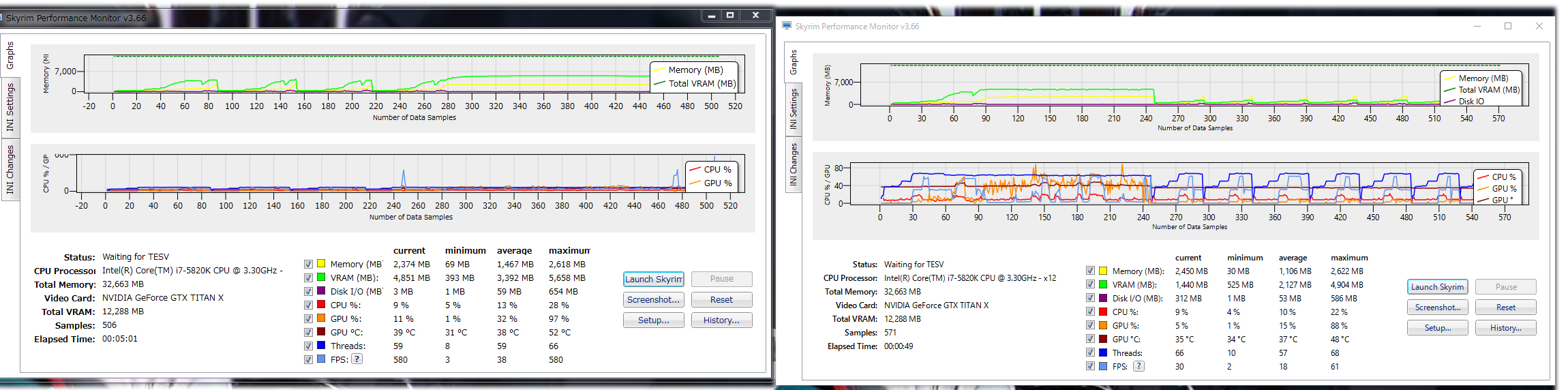The image size is (1568, 390).
Task: Toggle GPU °C checkbox in left window
Action: [308, 332]
